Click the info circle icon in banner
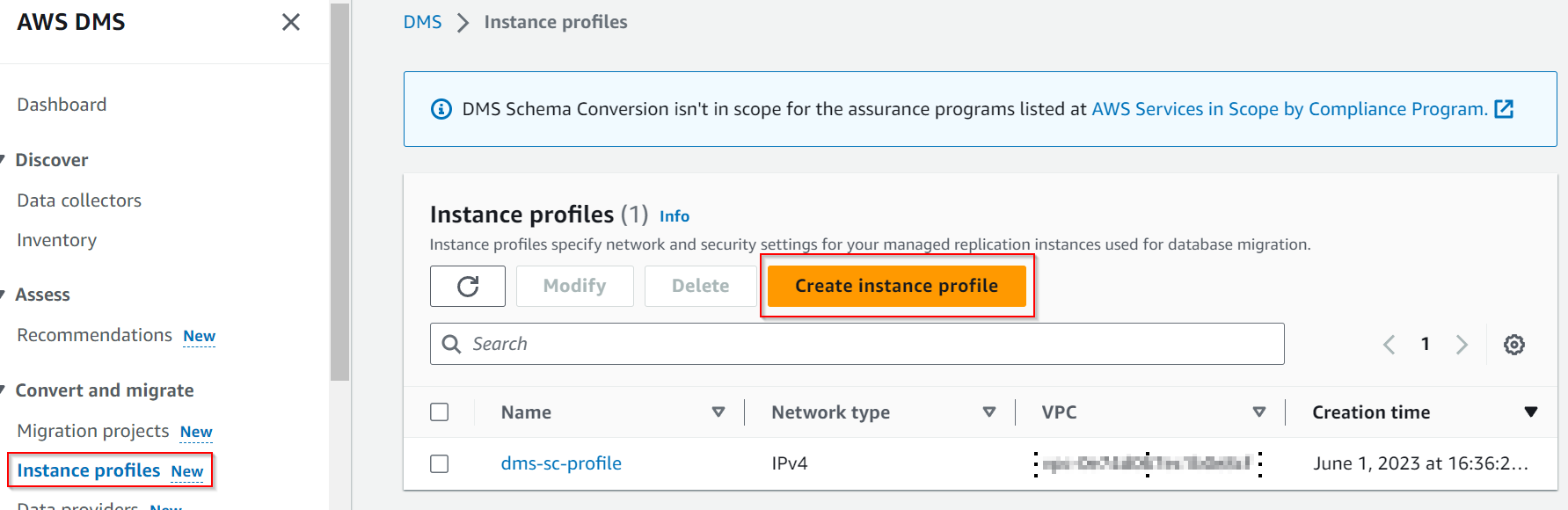 [x=441, y=109]
